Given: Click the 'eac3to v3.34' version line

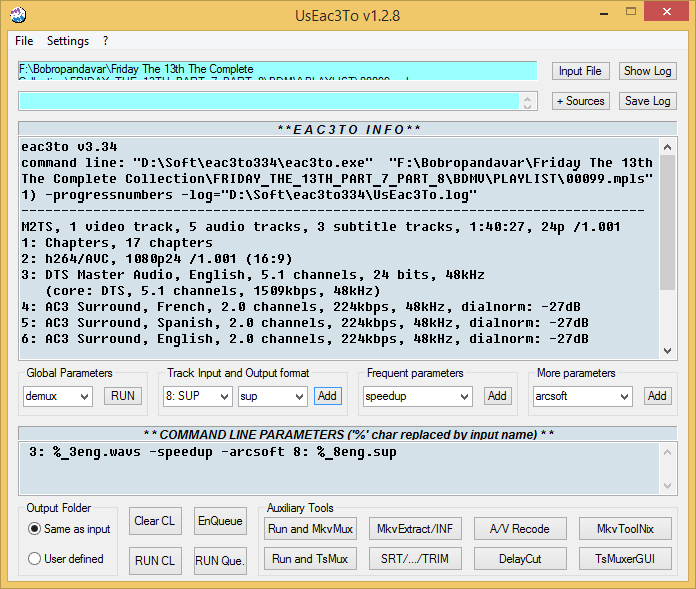Looking at the screenshot, I should point(69,147).
